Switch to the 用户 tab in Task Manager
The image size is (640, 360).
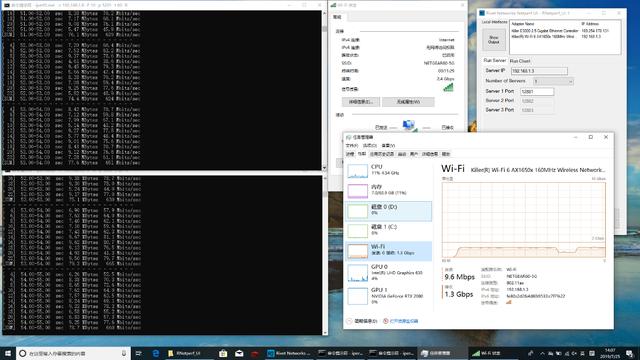(414, 154)
